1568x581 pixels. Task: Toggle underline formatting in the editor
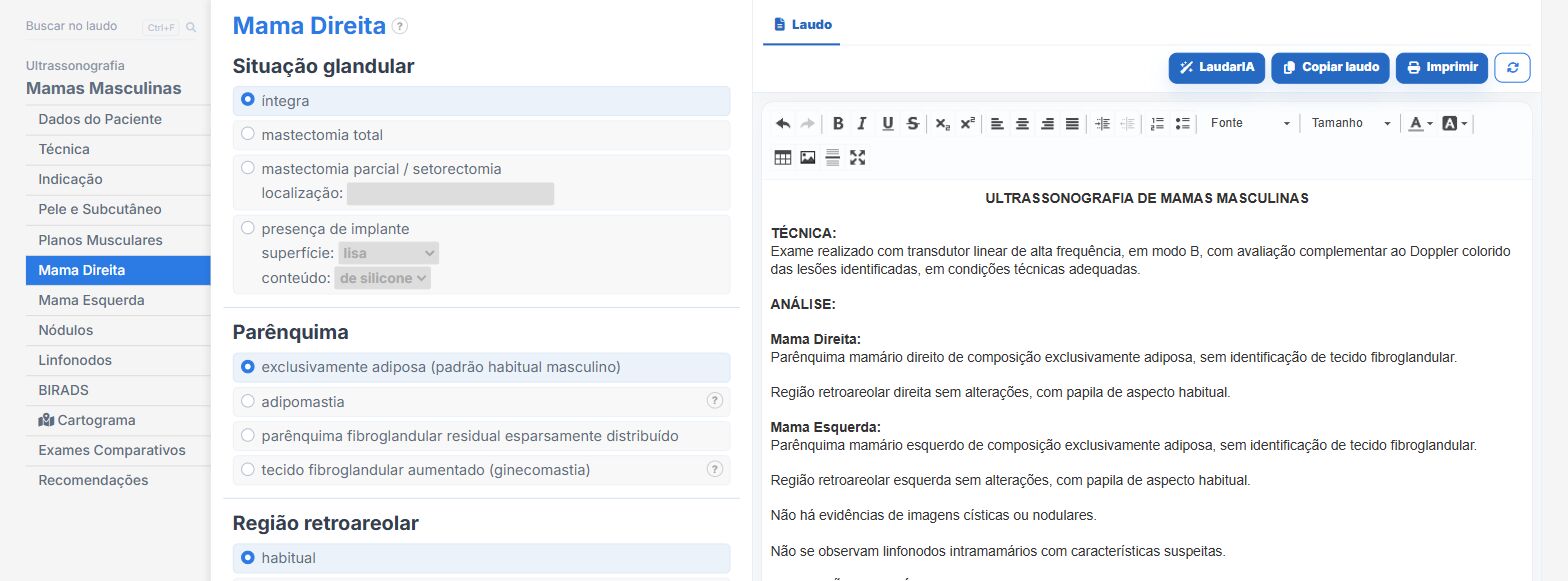click(888, 123)
